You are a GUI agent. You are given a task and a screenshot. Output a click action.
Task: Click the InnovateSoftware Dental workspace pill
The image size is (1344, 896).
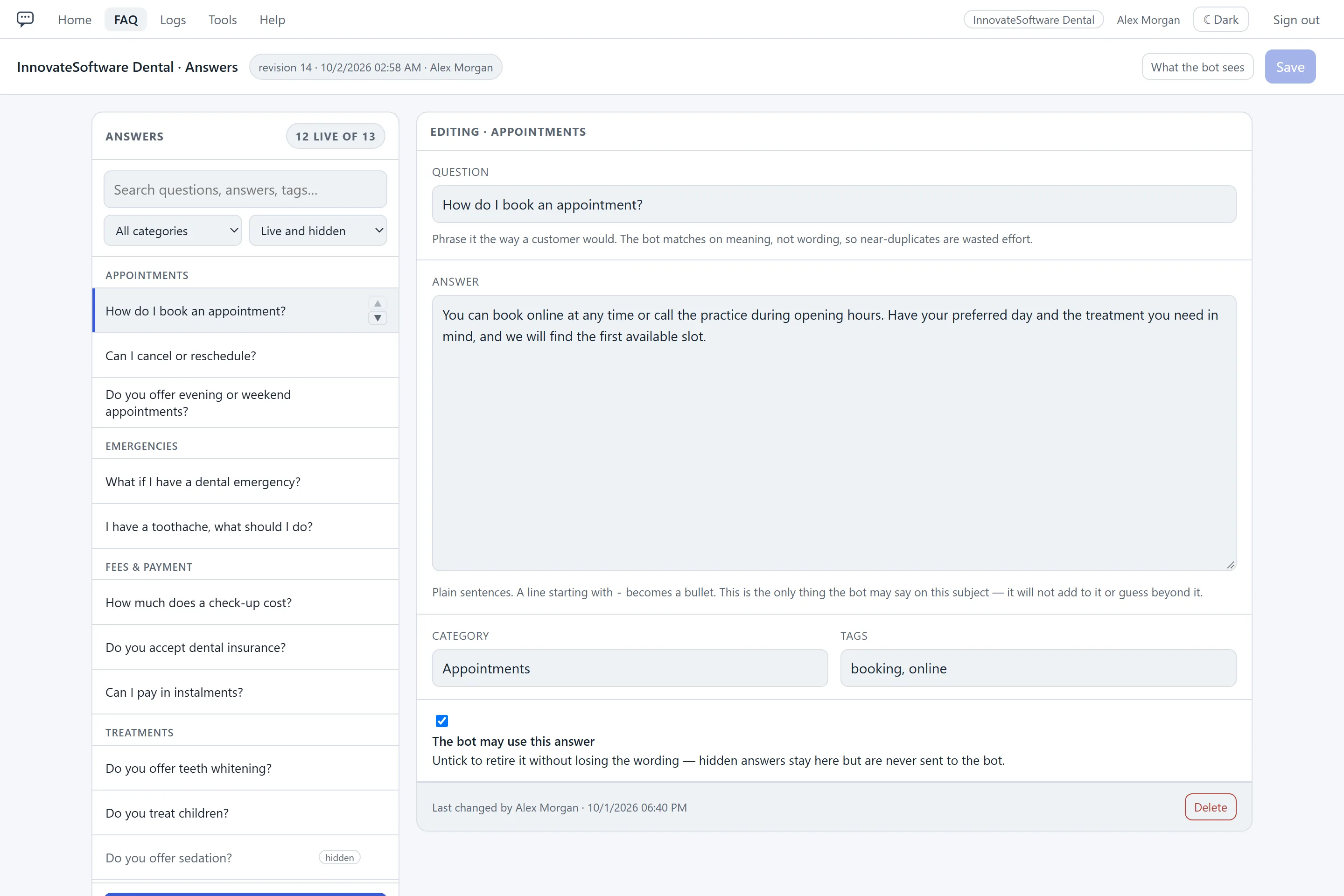(x=1033, y=20)
